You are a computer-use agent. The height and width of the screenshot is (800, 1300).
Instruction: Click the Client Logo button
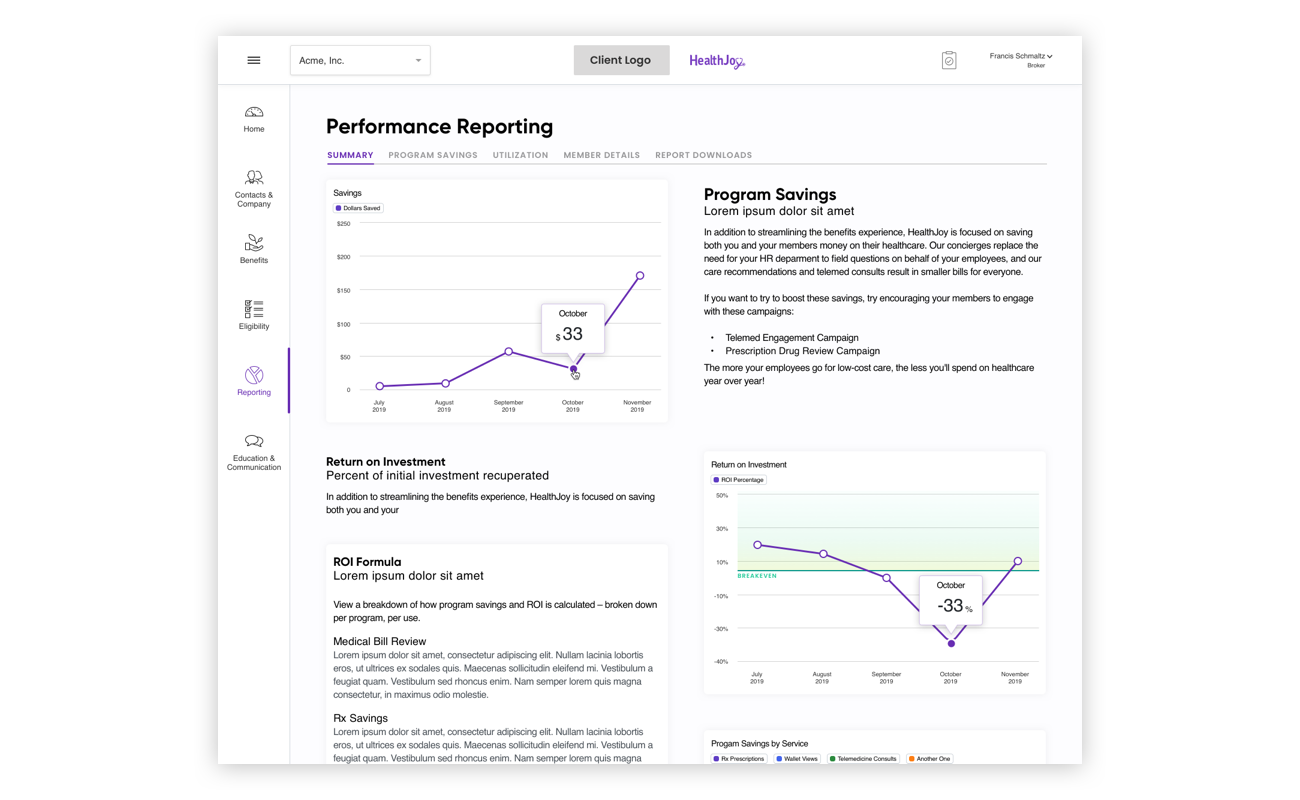(x=621, y=60)
